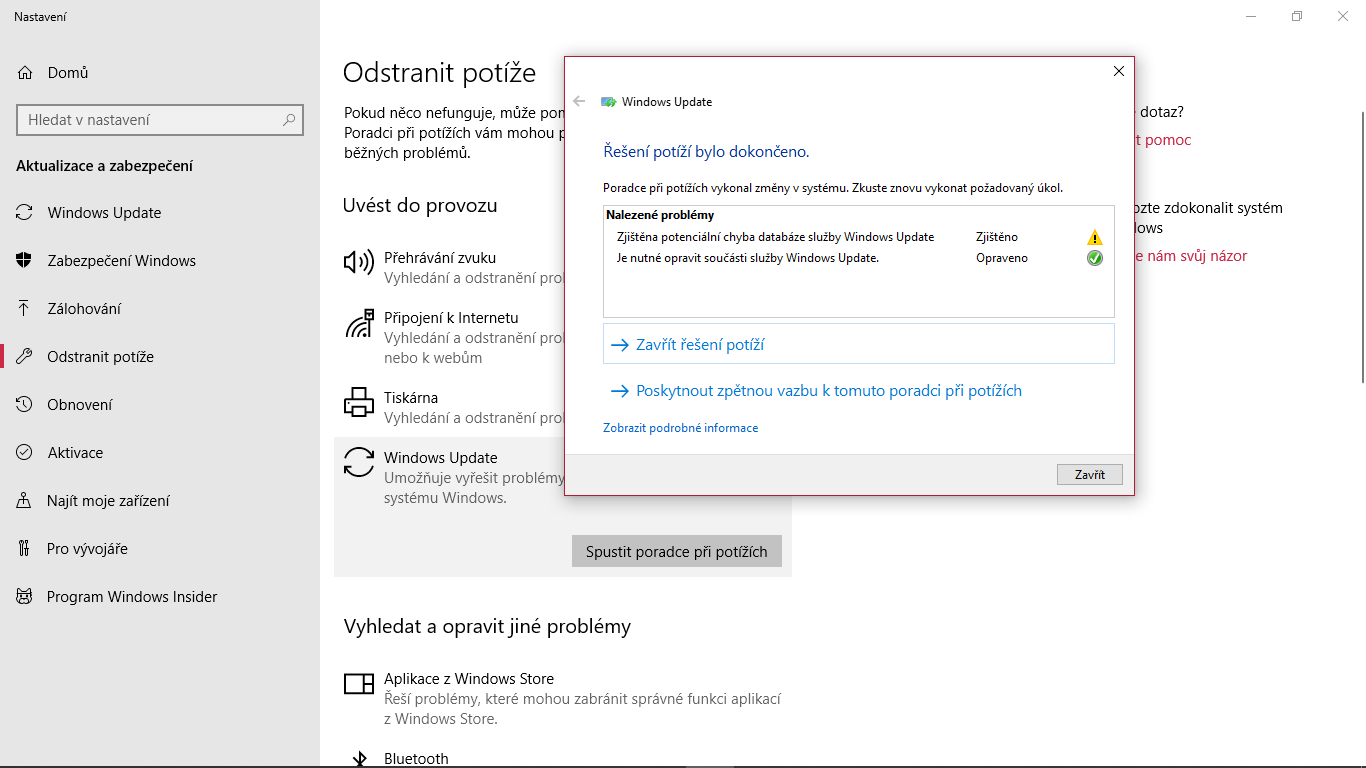Screen dimensions: 1366x768
Task: Select Odstranit potíže in the sidebar
Action: [160, 357]
